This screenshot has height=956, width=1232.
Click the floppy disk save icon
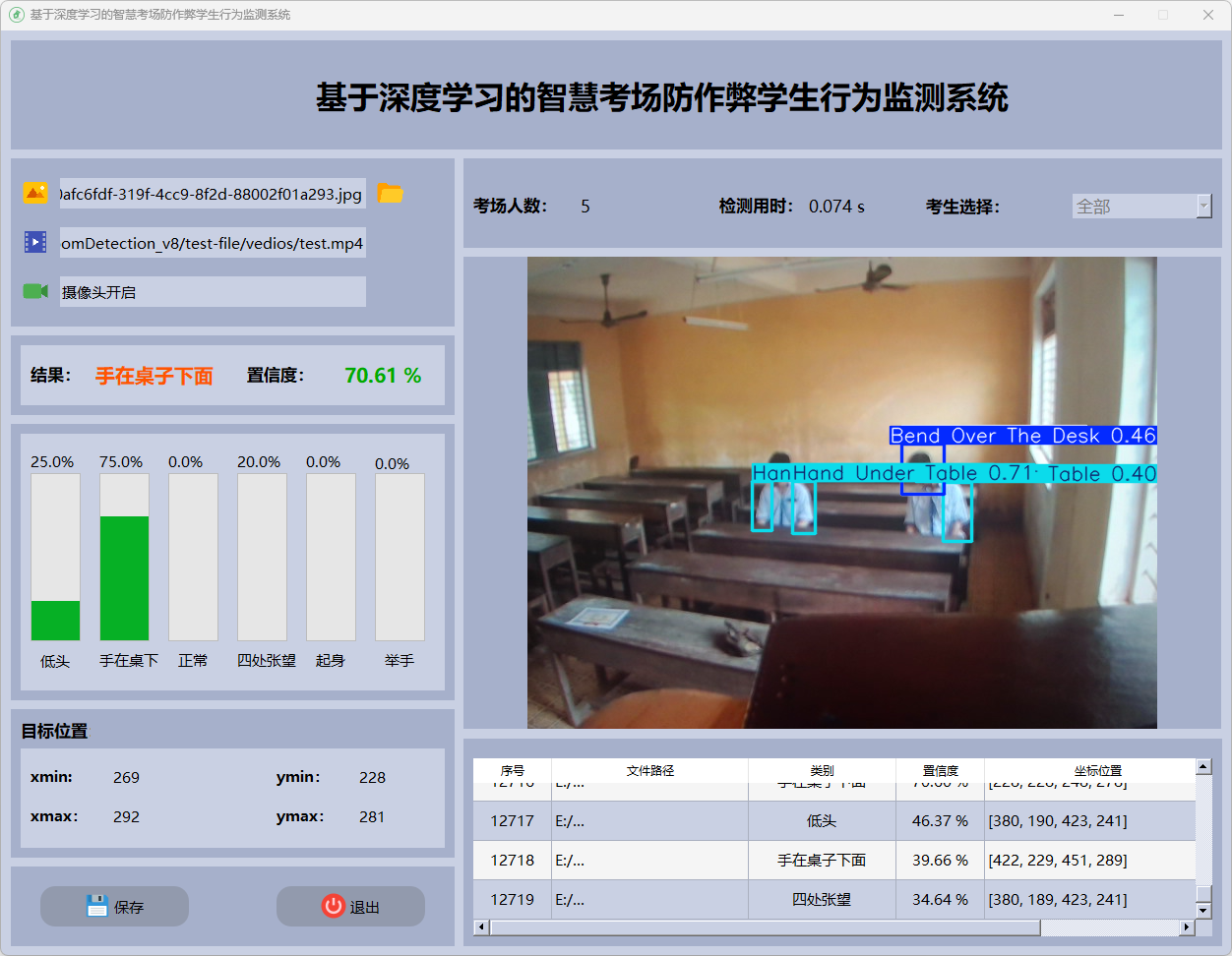[96, 906]
